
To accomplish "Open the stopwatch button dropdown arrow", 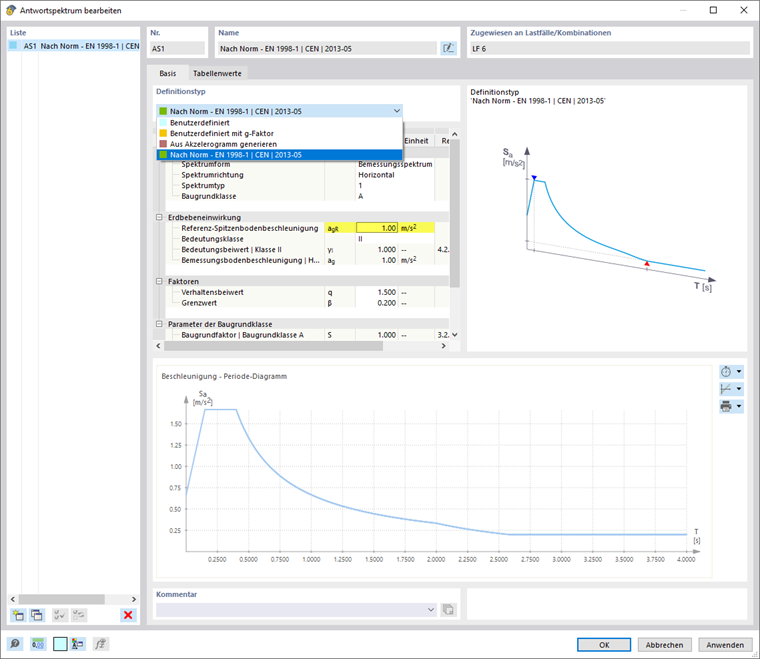I will [739, 372].
